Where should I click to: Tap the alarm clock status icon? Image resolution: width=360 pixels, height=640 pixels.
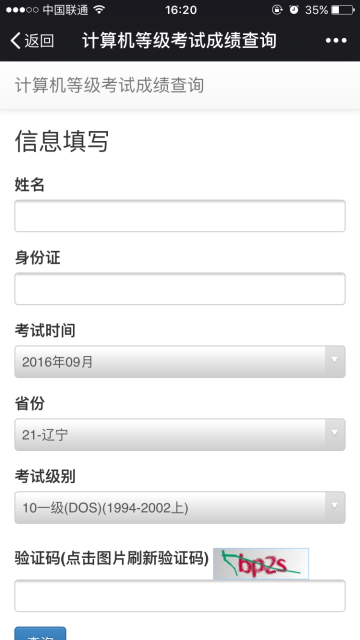[x=294, y=10]
